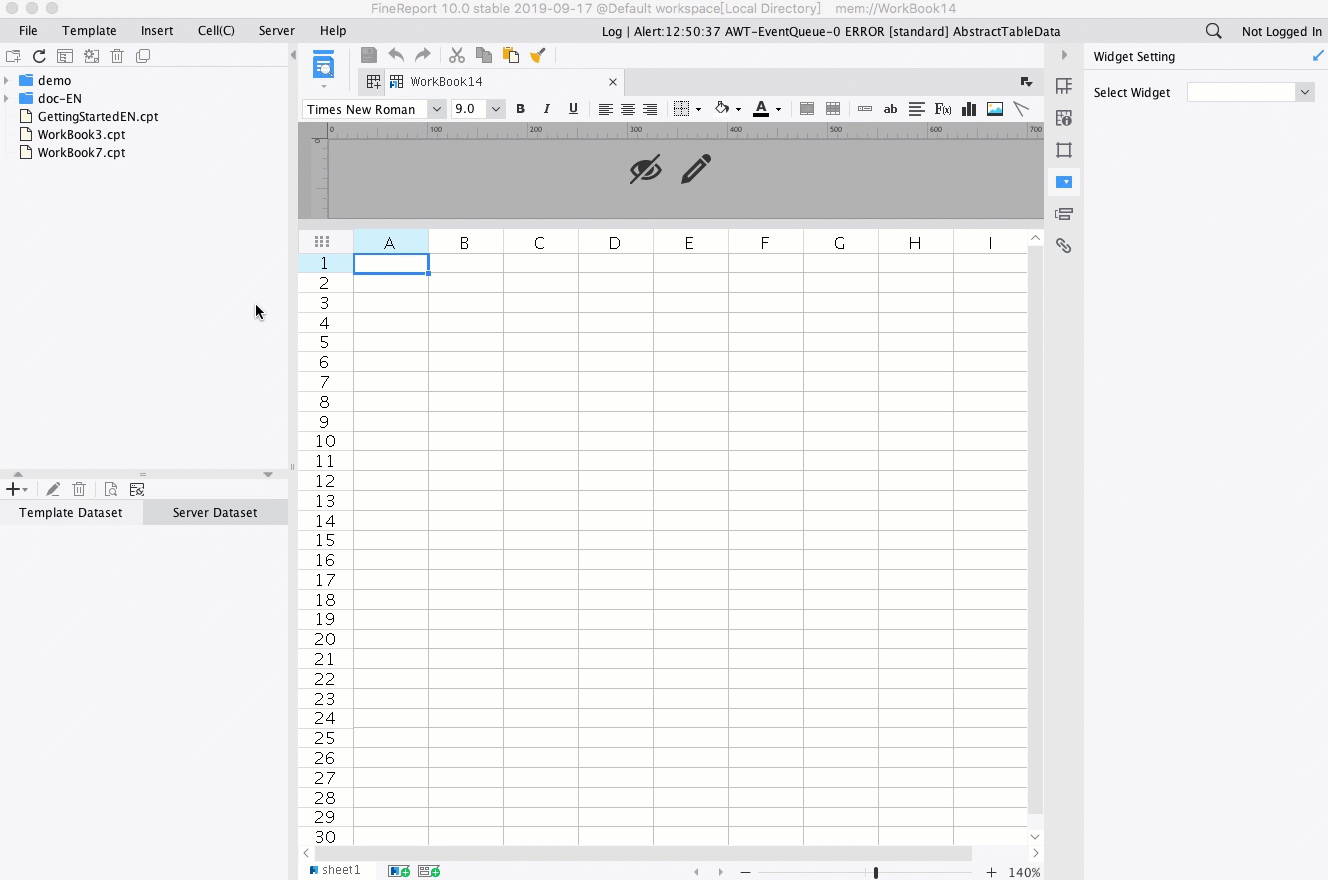This screenshot has width=1328, height=880.
Task: Click the Paste icon in the toolbar
Action: tap(511, 56)
